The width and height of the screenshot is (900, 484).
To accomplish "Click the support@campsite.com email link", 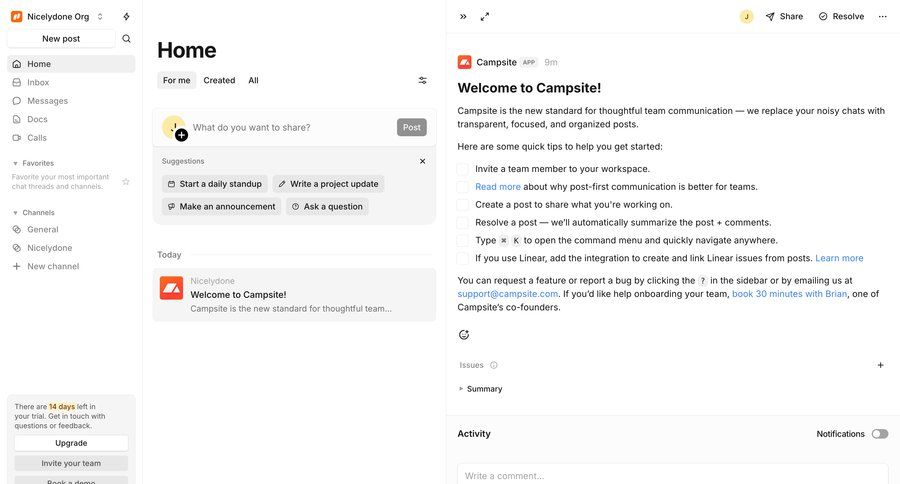I will (x=507, y=294).
